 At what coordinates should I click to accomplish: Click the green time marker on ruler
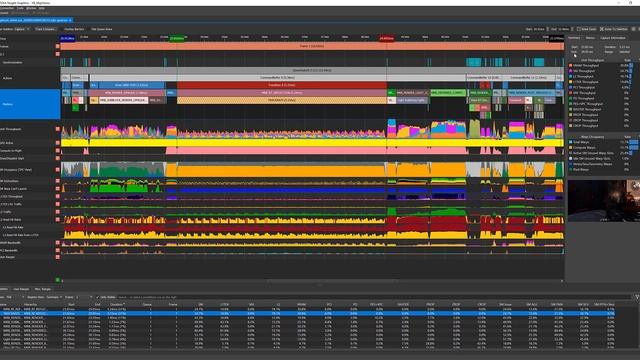tap(177, 38)
